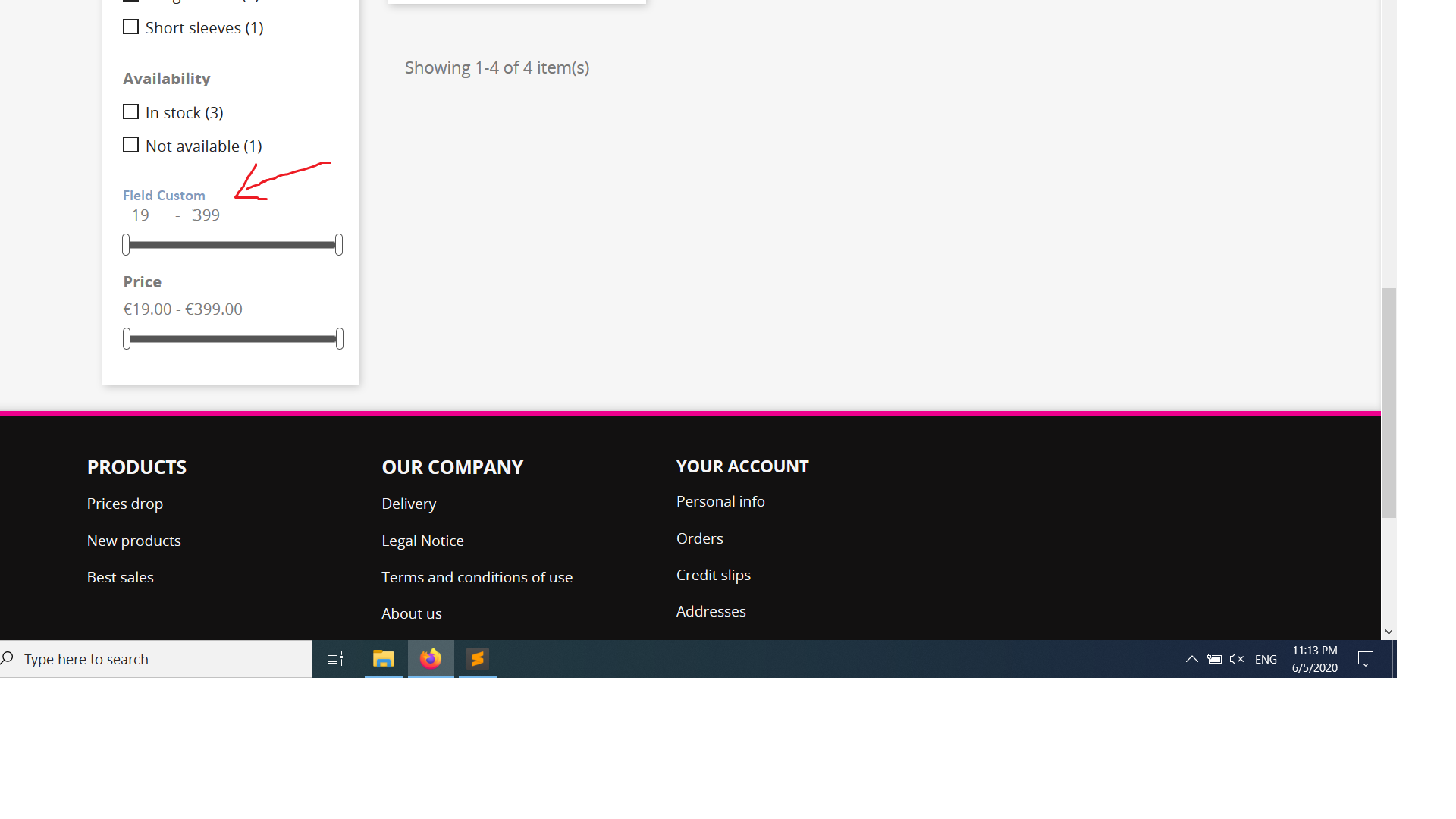
Task: Click the battery status tray icon
Action: [1214, 659]
